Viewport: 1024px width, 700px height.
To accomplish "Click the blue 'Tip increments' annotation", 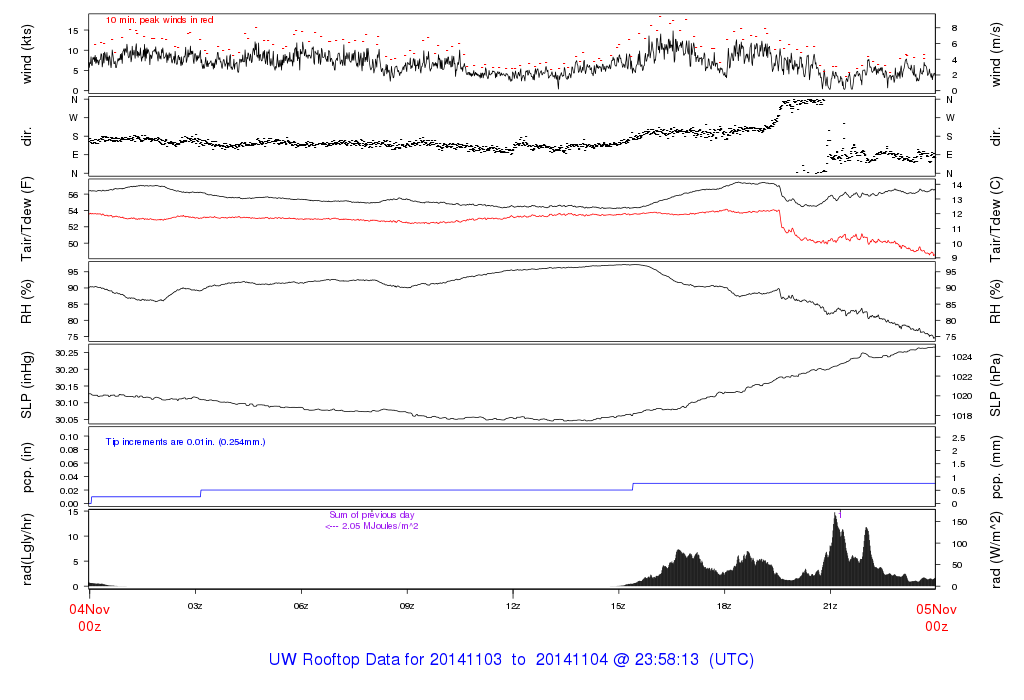I will pyautogui.click(x=185, y=441).
